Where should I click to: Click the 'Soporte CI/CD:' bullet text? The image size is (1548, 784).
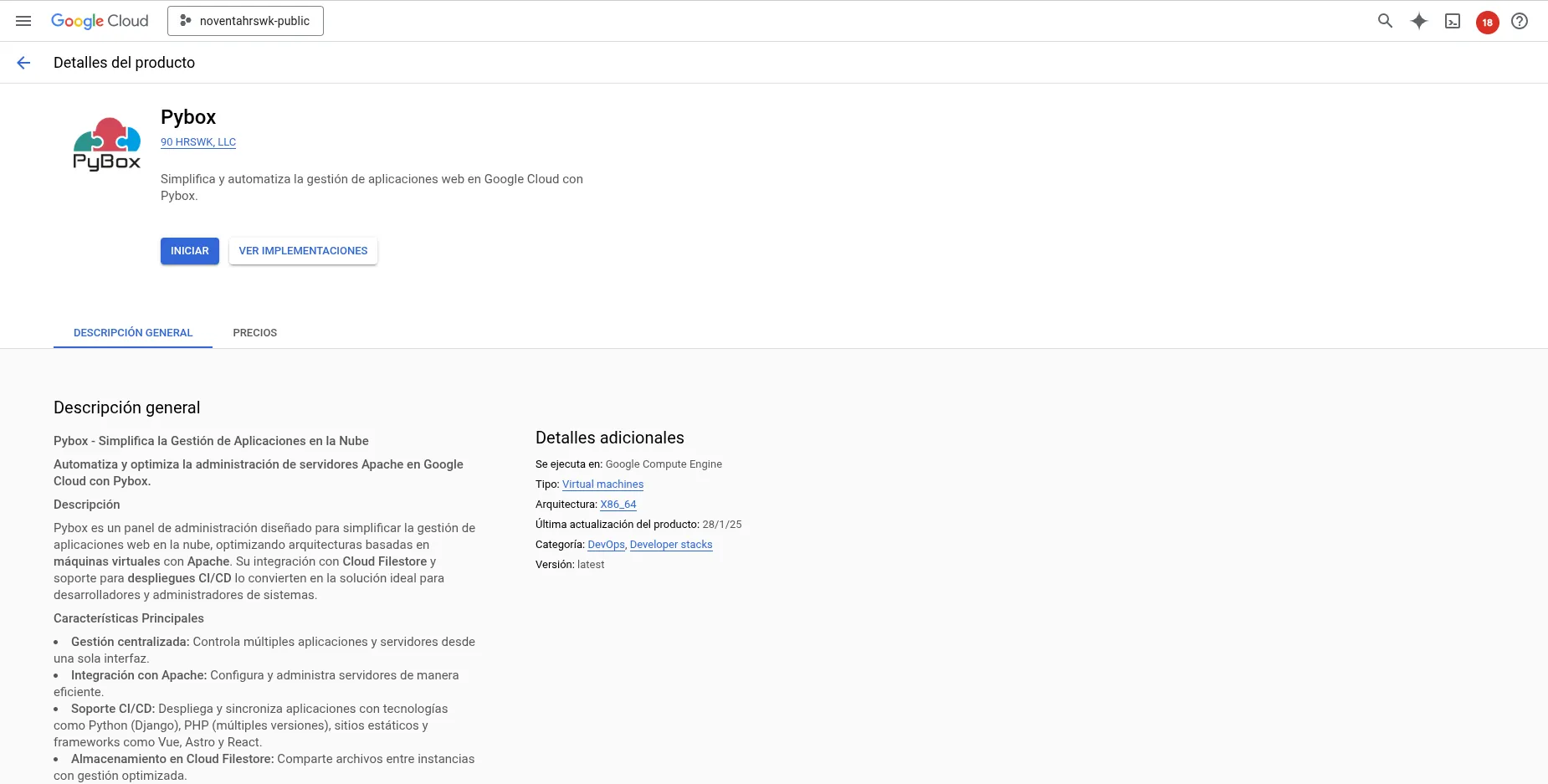[x=113, y=709]
